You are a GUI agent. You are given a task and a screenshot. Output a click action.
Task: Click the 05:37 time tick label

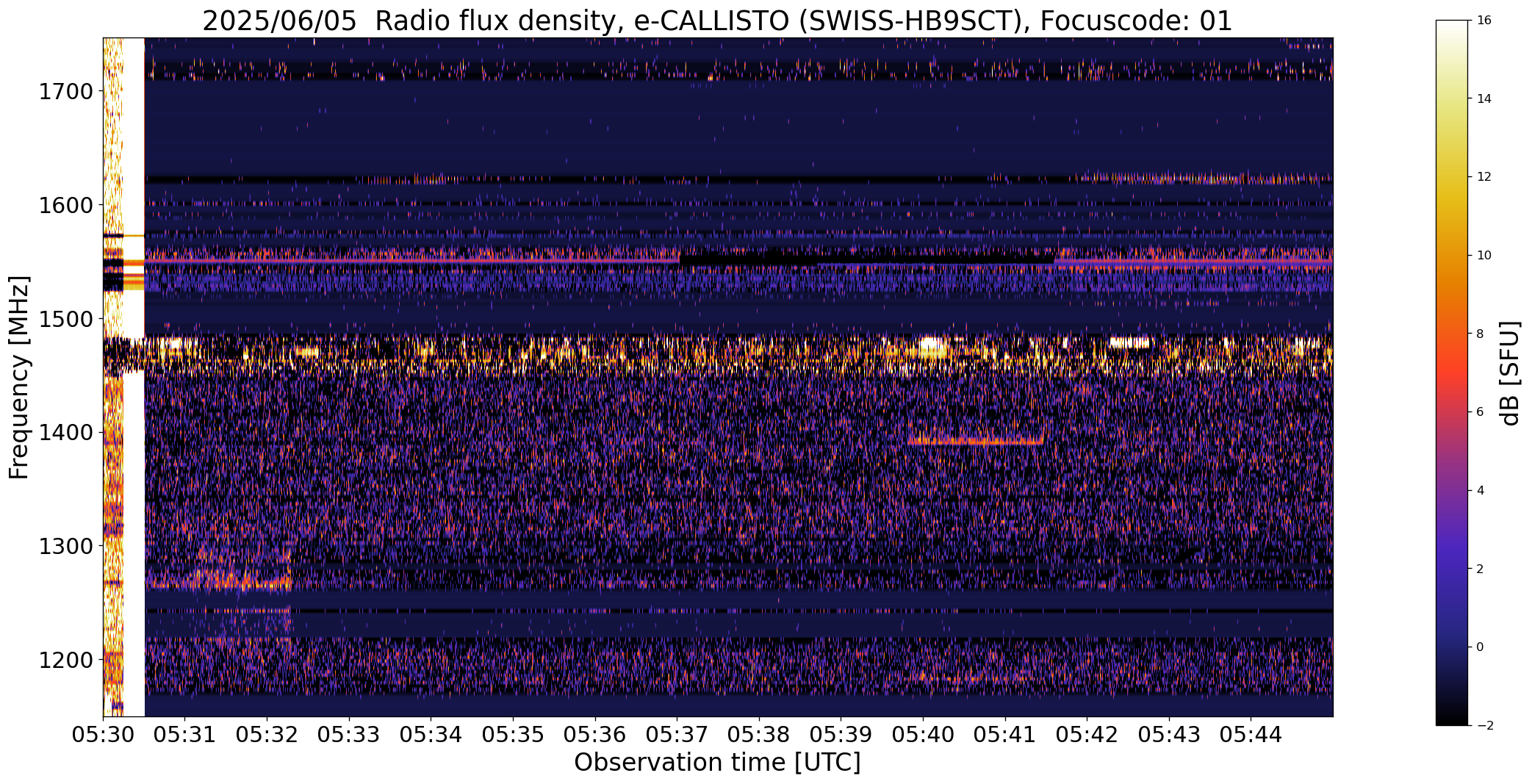click(x=677, y=735)
